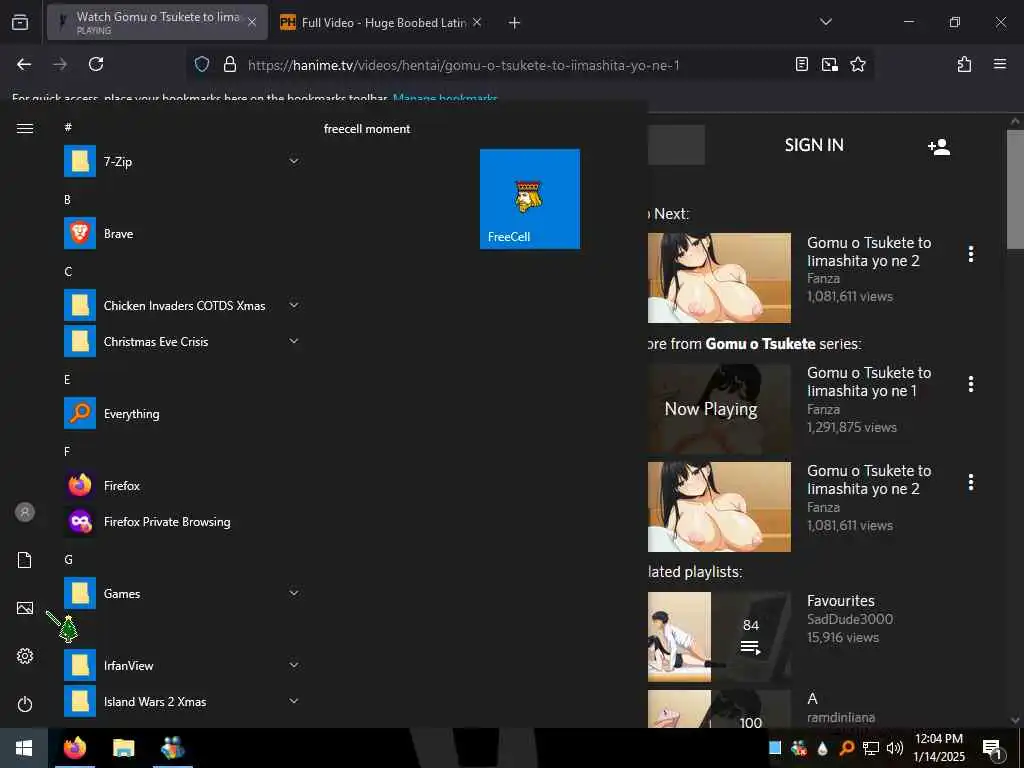Expand Island Wars 2 Xmas folder

coord(294,701)
